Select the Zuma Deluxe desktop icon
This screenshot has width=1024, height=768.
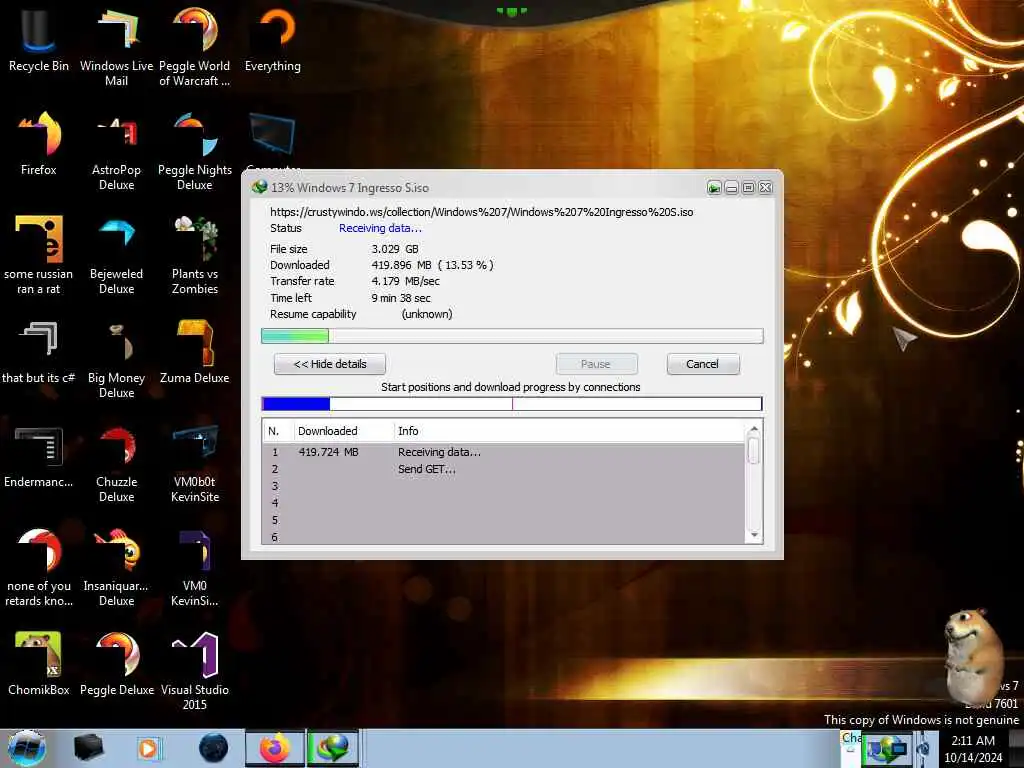[x=195, y=351]
